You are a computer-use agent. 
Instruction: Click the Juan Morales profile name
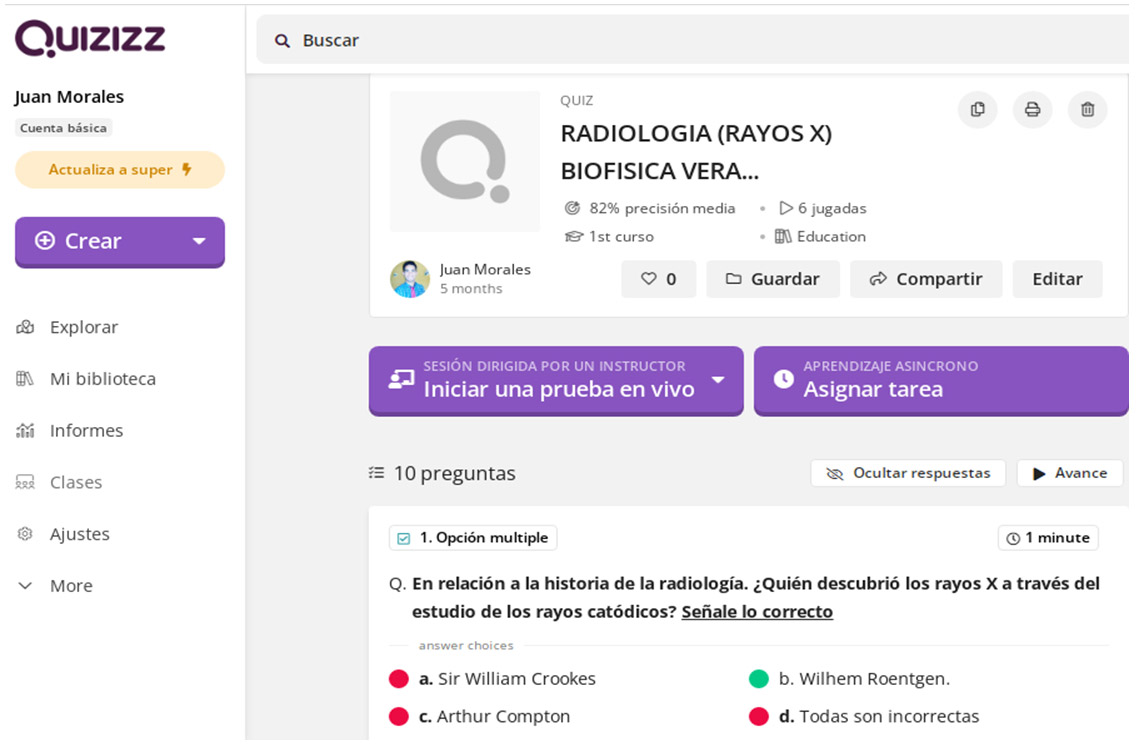68,97
